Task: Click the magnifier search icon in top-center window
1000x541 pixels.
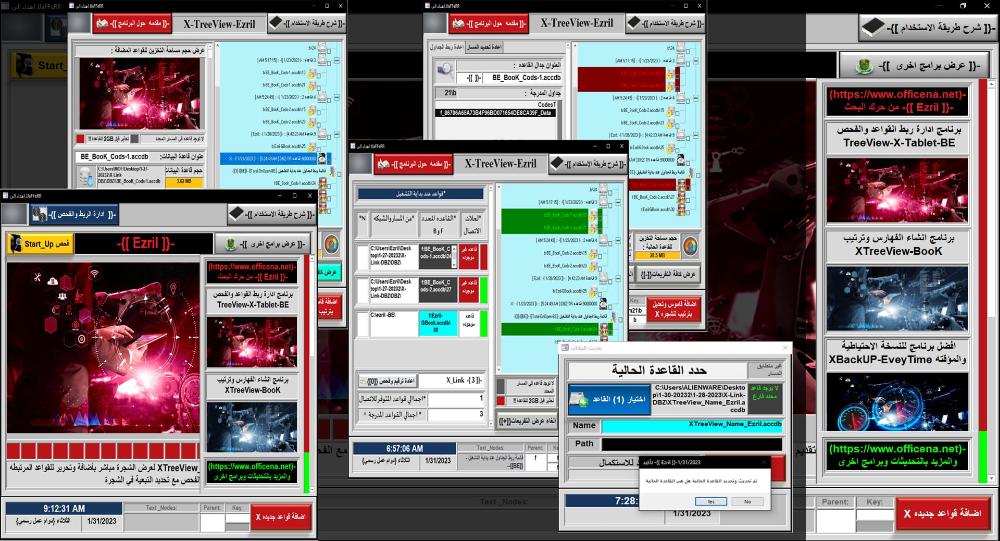Action: [x=444, y=70]
